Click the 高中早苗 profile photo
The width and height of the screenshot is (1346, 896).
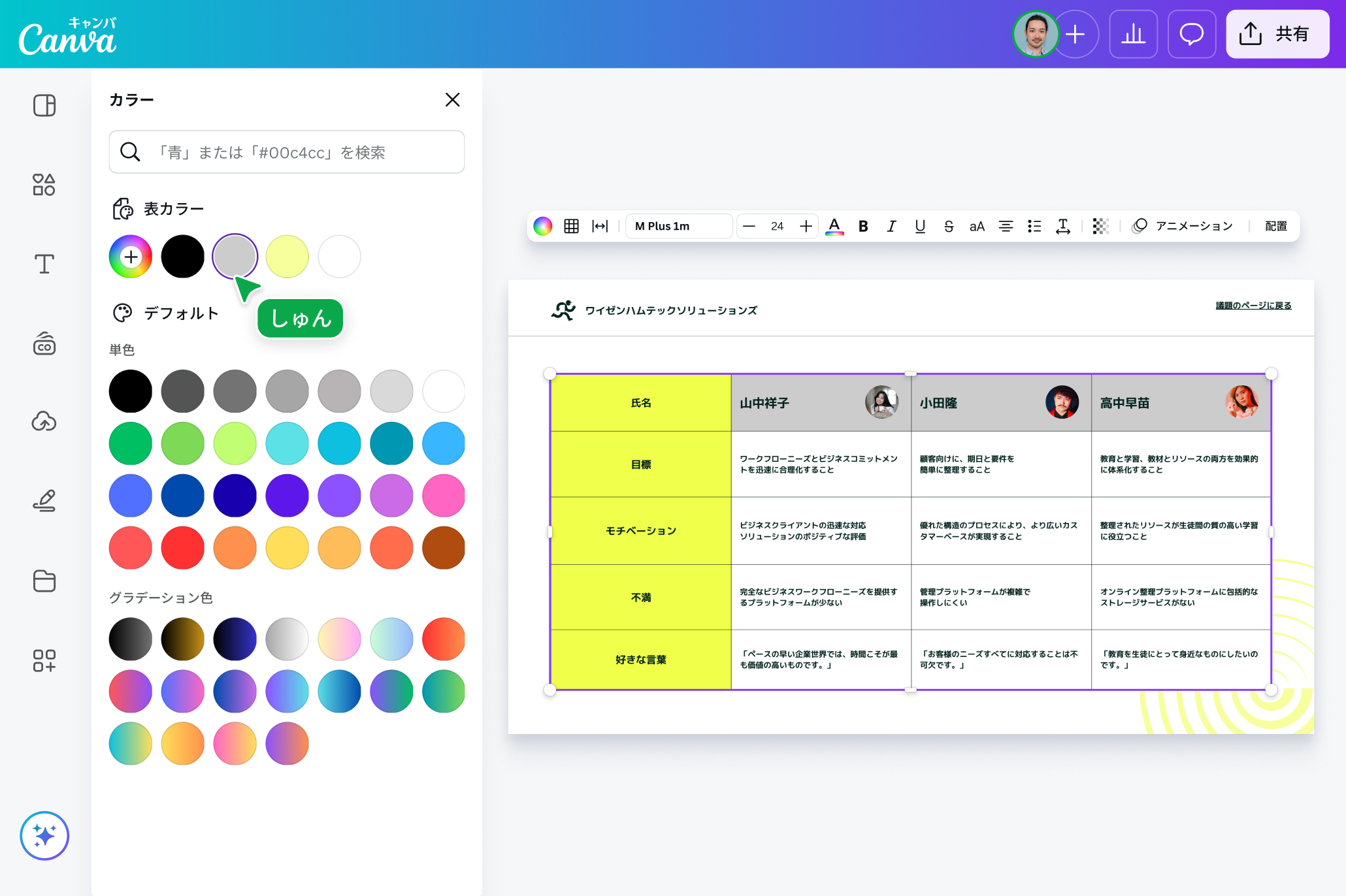tap(1242, 402)
